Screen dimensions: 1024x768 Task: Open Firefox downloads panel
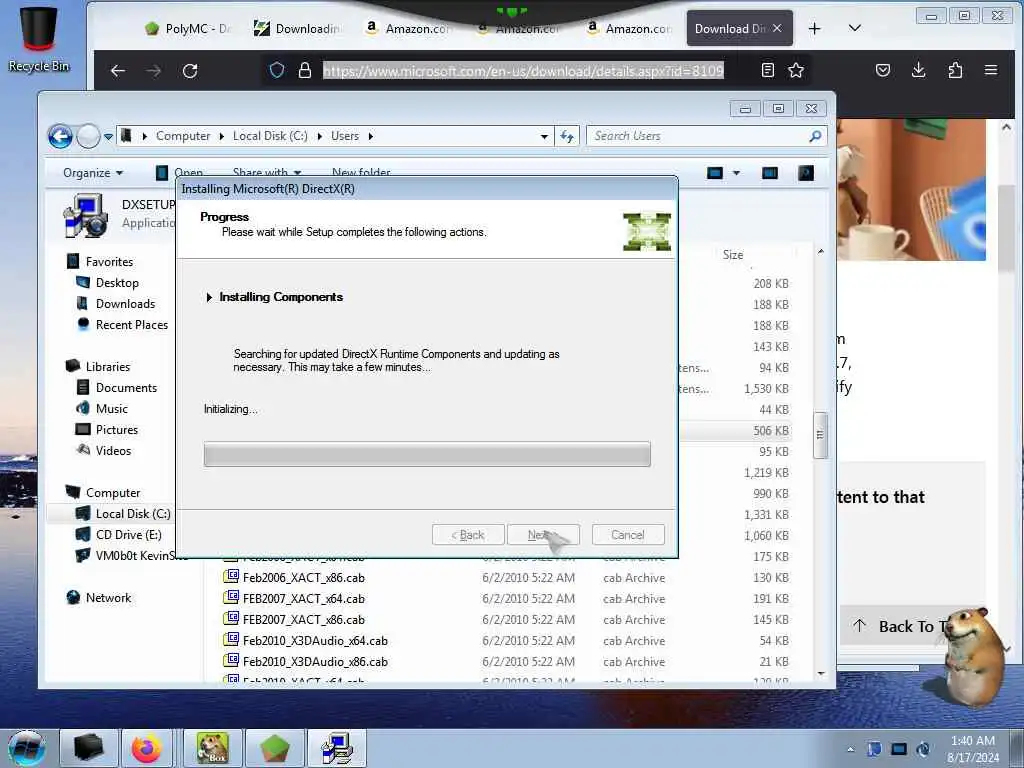[918, 70]
